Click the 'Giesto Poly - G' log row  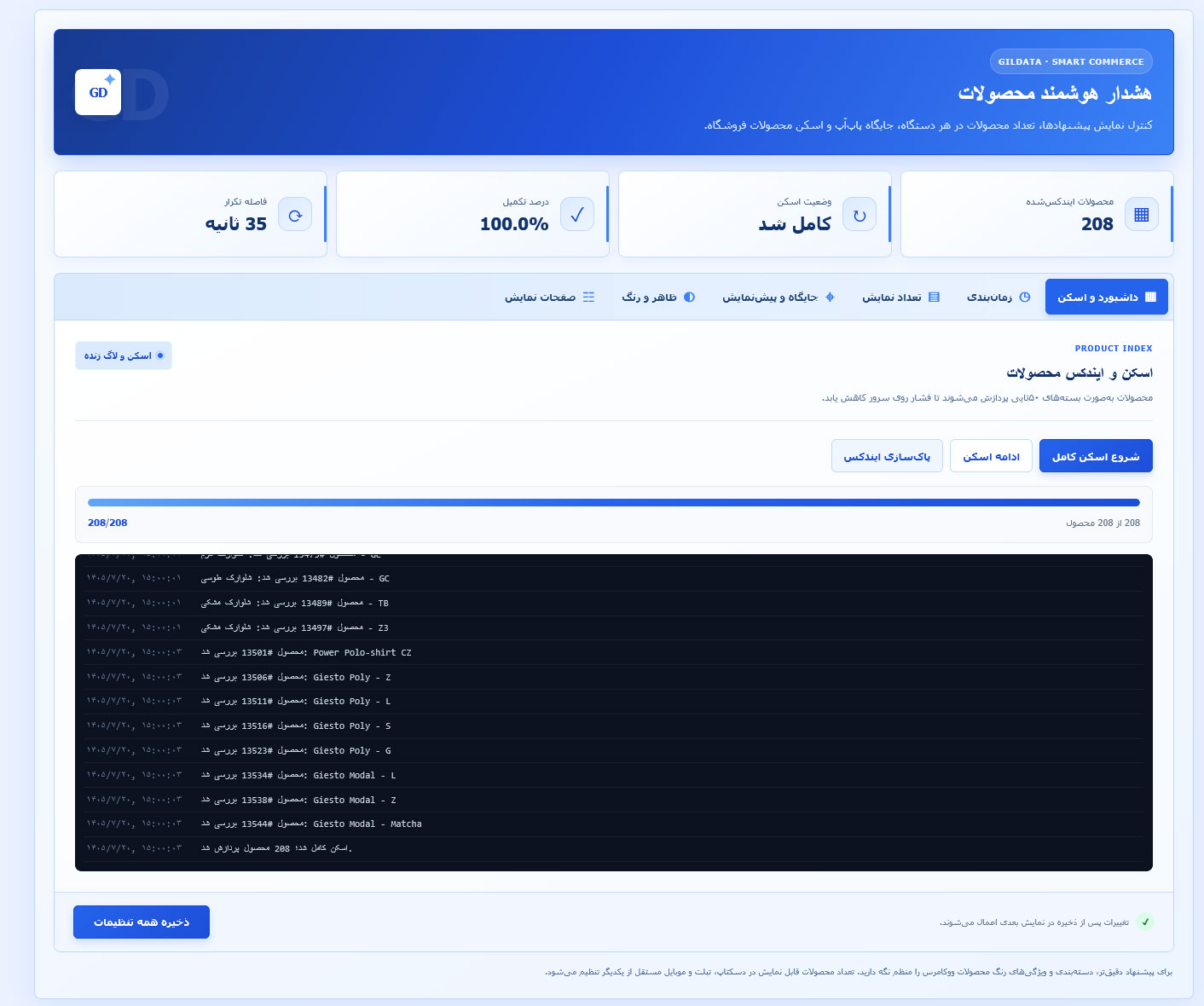click(x=614, y=751)
